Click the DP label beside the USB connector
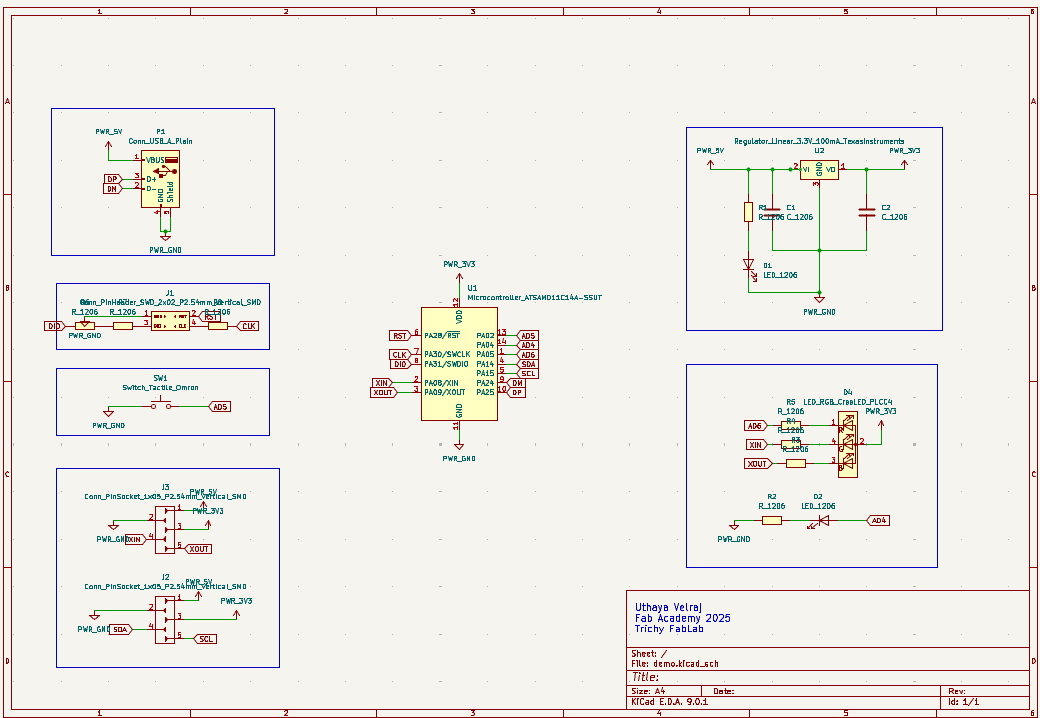This screenshot has height=718, width=1040. tap(113, 179)
